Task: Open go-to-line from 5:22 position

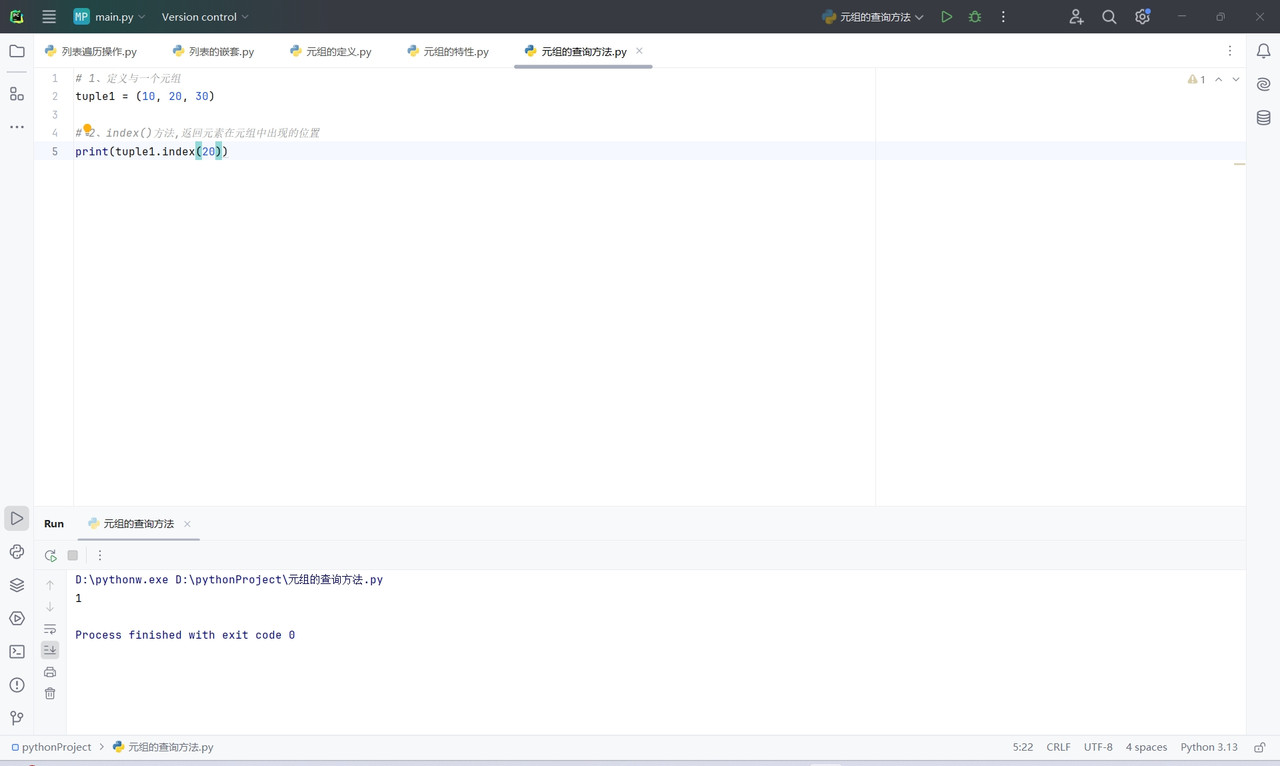Action: [1023, 747]
